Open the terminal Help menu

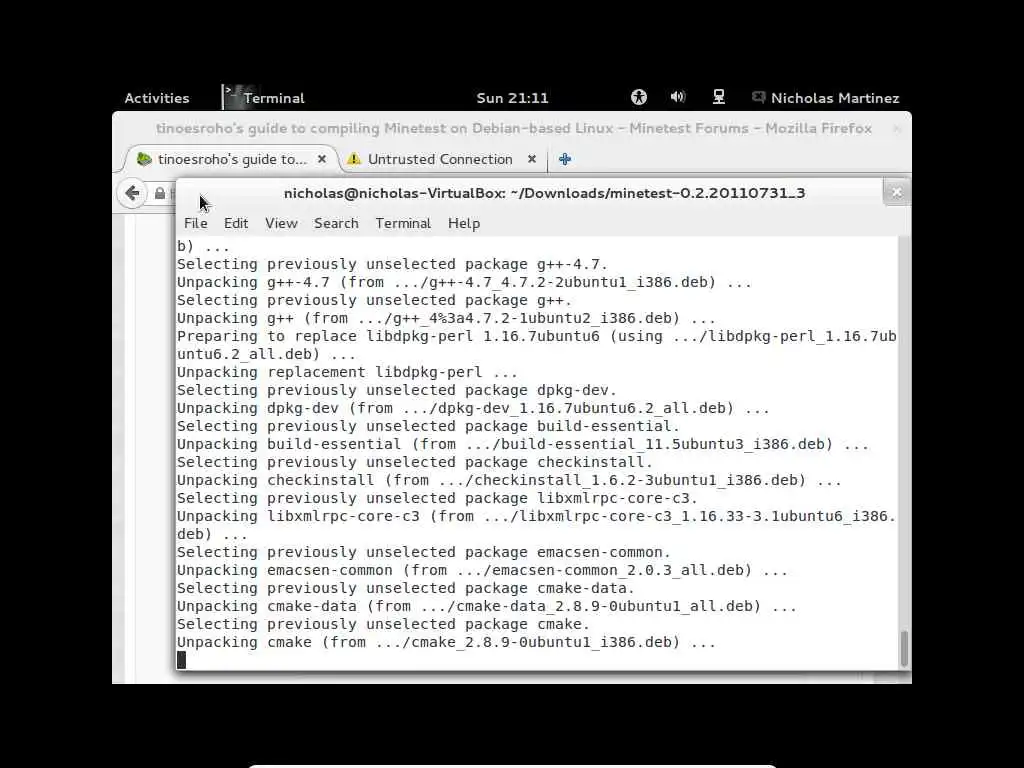coord(464,223)
